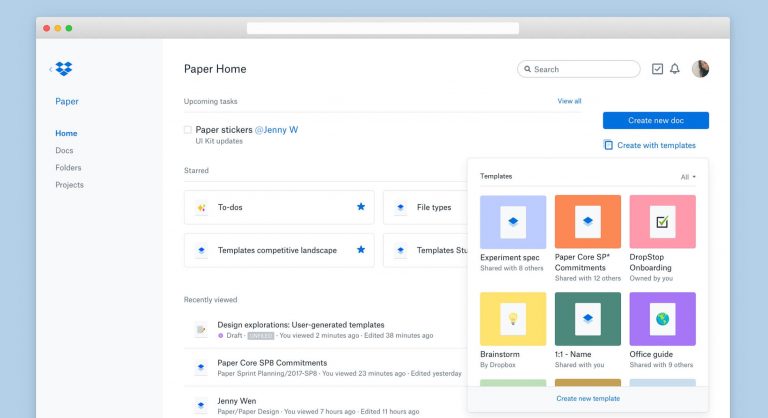Unstar Templates competitive landscape doc

tap(361, 249)
